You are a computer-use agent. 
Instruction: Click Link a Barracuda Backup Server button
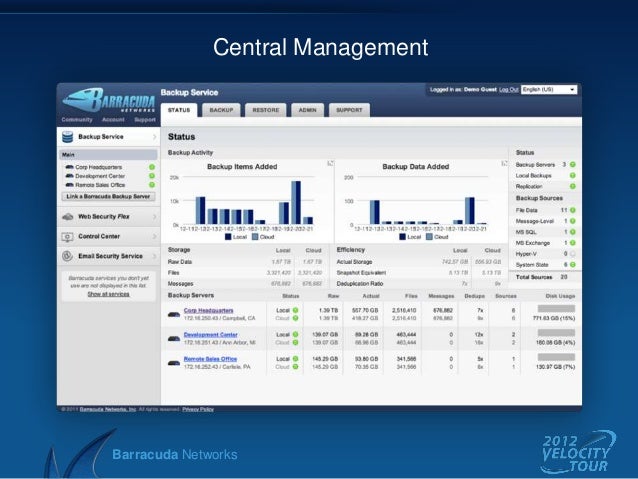coord(108,197)
